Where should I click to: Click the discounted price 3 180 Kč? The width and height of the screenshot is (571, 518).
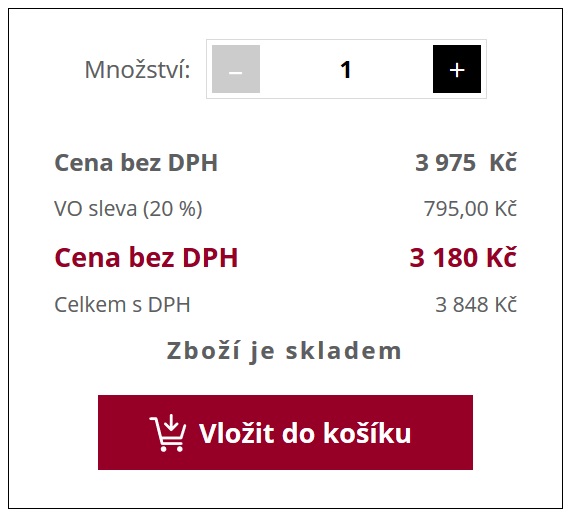pos(463,258)
